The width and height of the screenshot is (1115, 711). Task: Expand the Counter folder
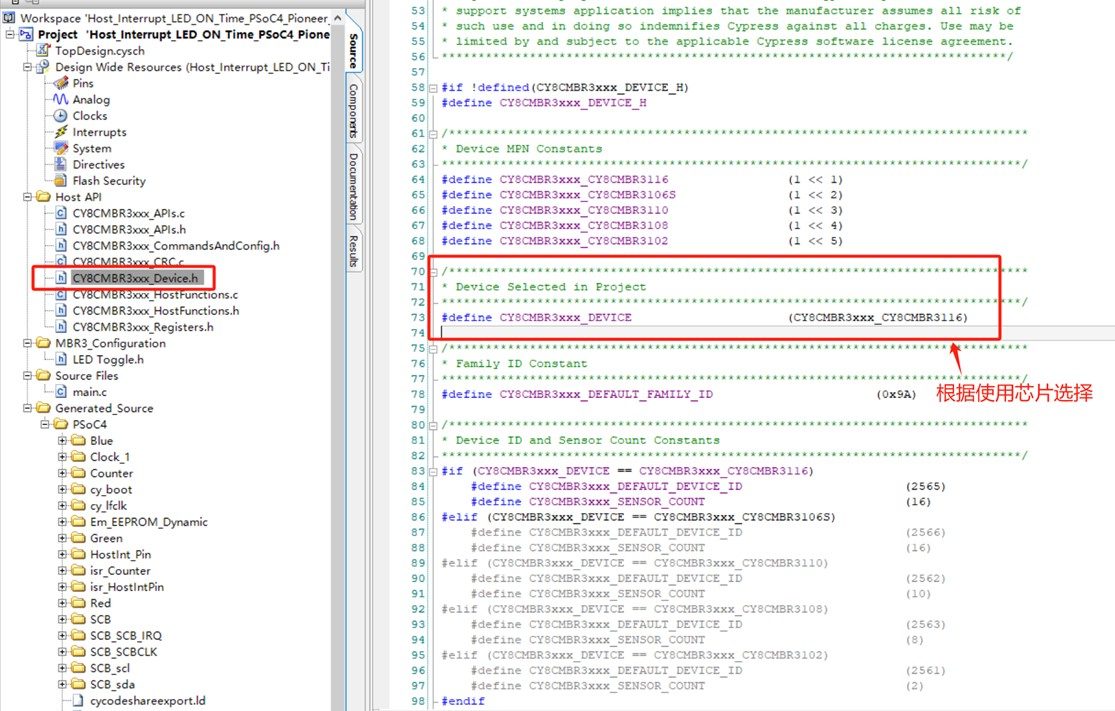63,474
